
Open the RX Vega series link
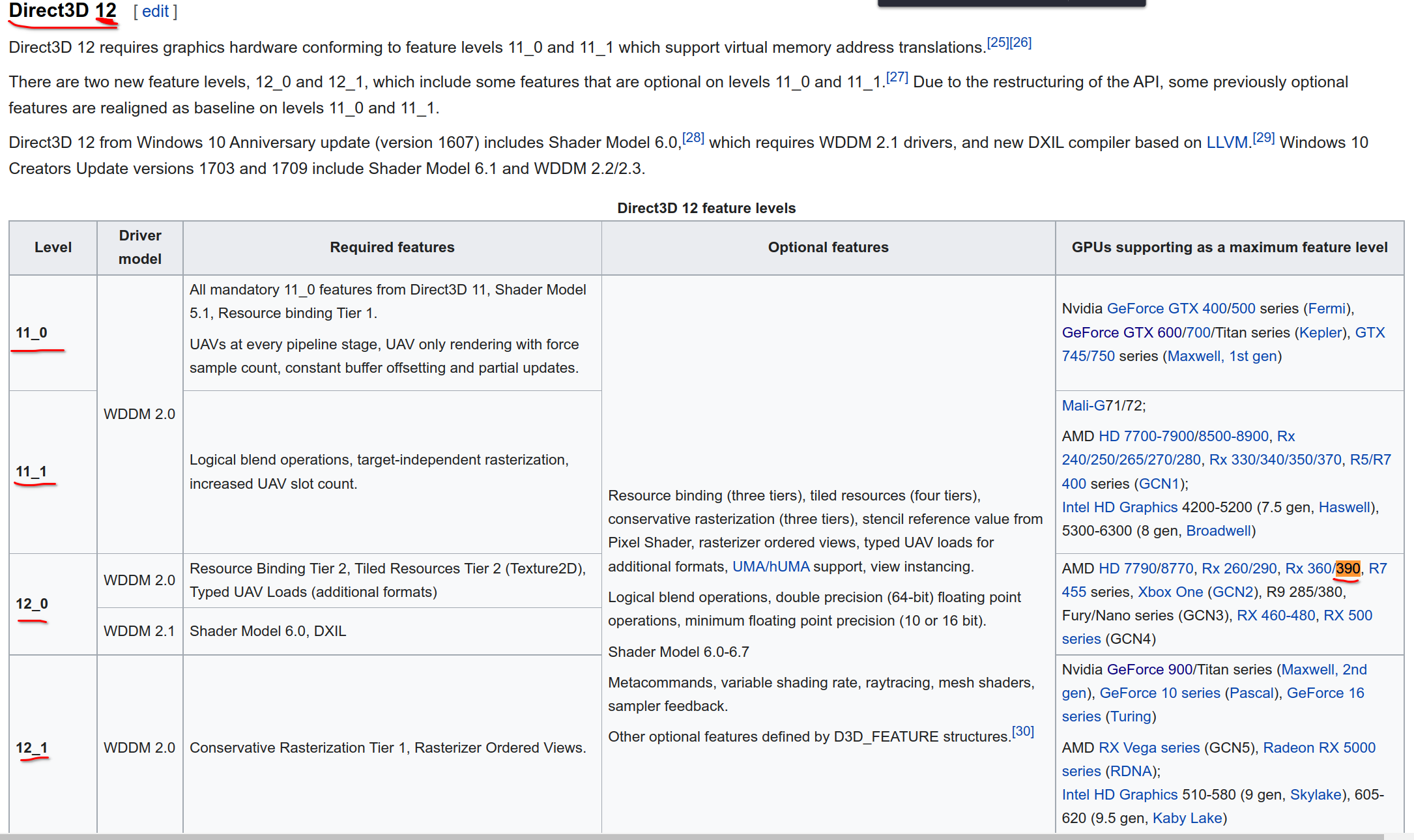tap(1149, 747)
